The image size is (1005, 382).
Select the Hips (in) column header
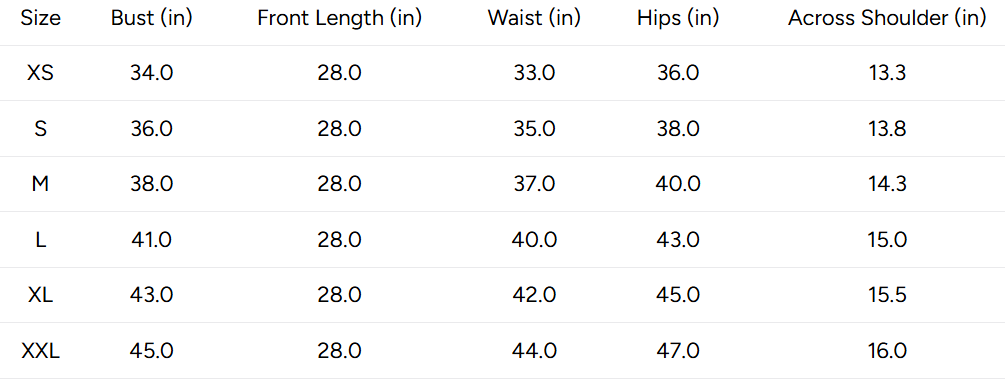[678, 19]
